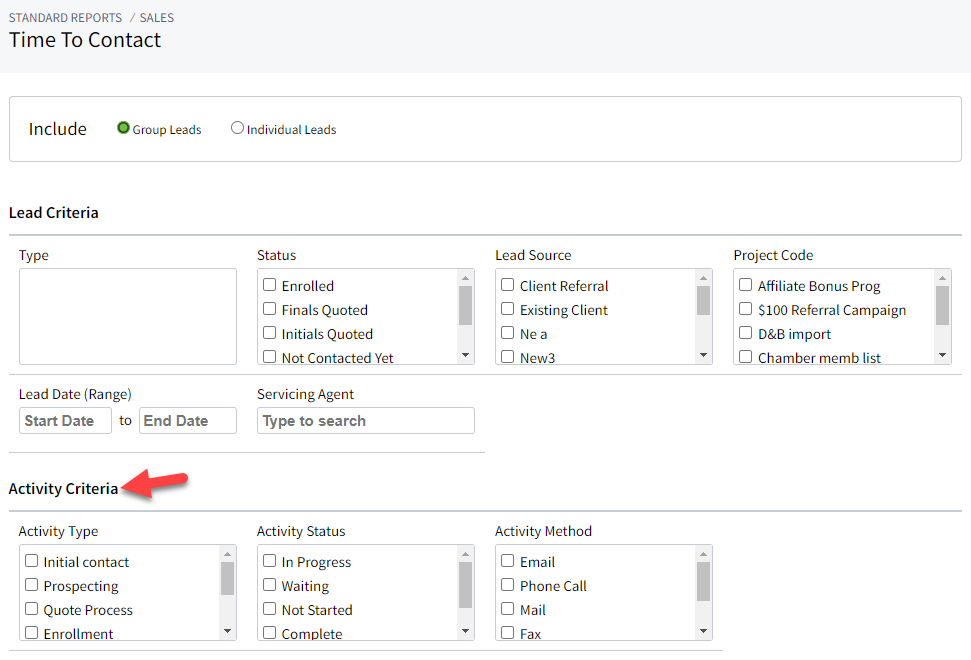The height and width of the screenshot is (660, 971).
Task: Check the Complete activity status
Action: click(269, 633)
